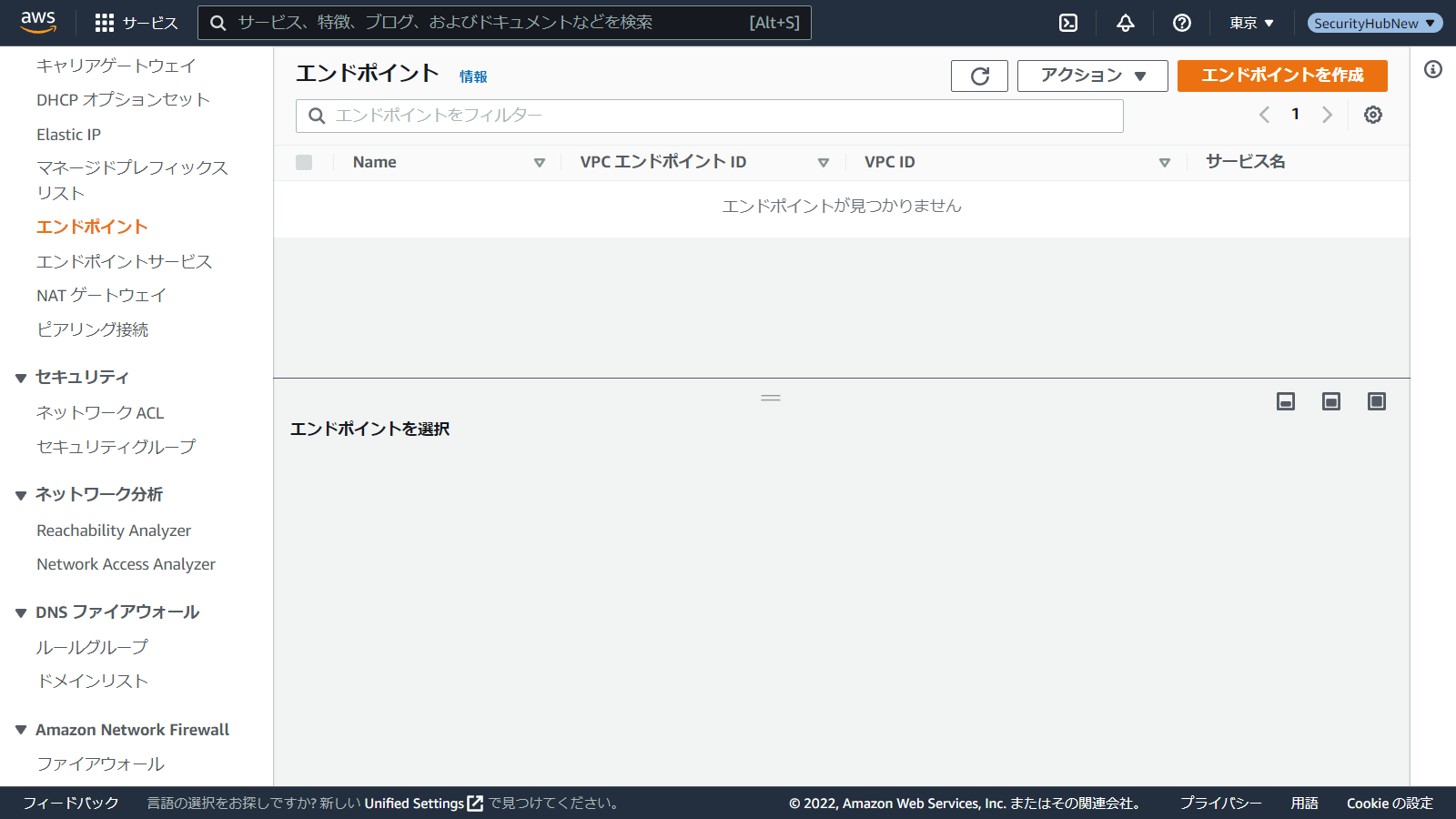Image resolution: width=1456 pixels, height=819 pixels.
Task: Maximize the details split panel
Action: point(1377,401)
